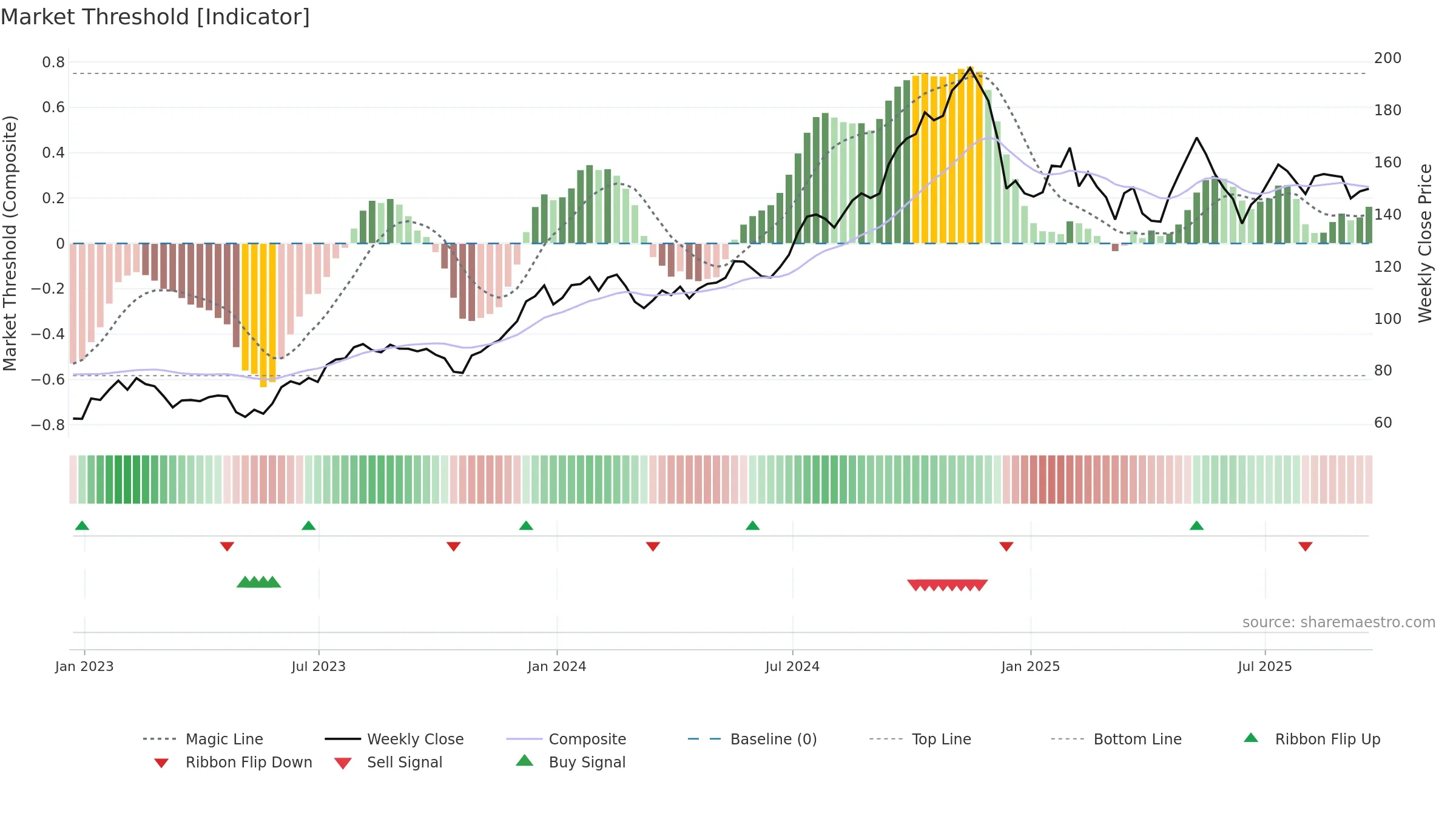Click the 0.8 tick on the left axis
Screen dimensions: 1456x819
(x=53, y=62)
